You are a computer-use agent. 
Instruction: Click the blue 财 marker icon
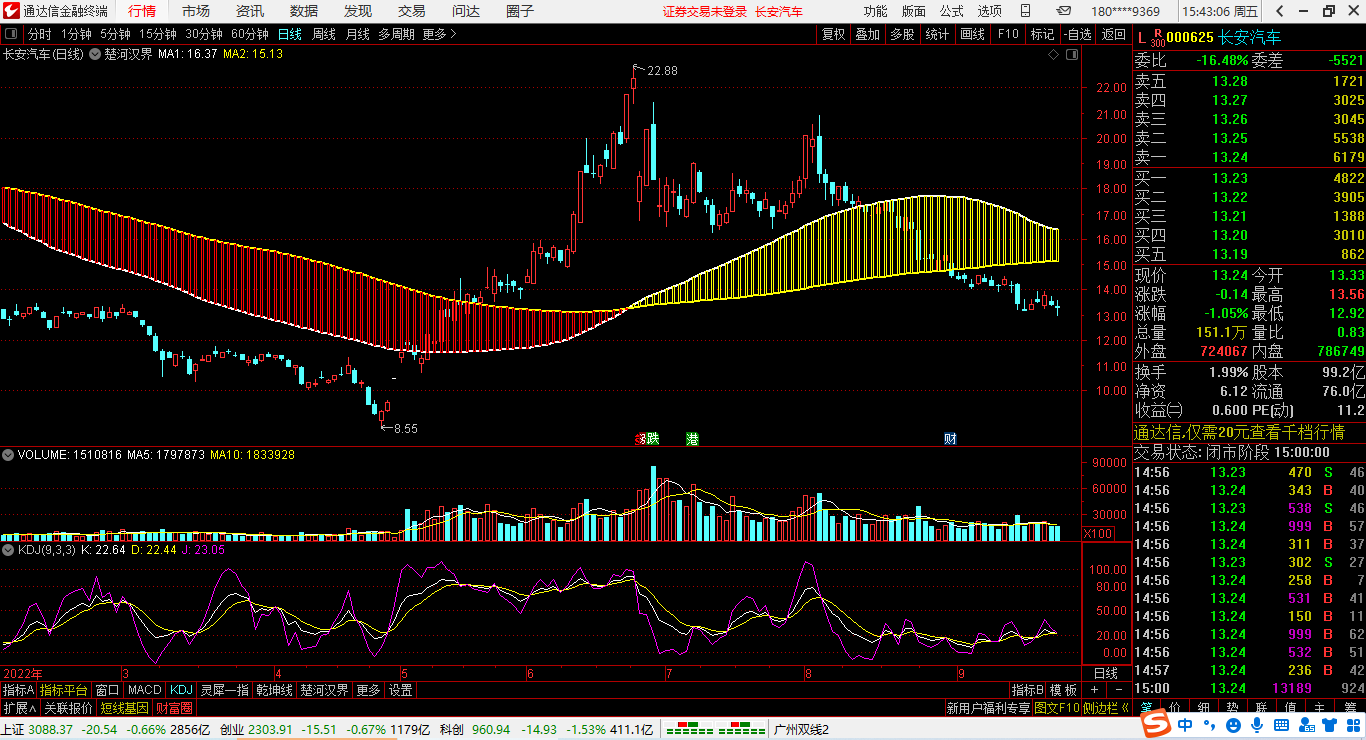click(950, 438)
